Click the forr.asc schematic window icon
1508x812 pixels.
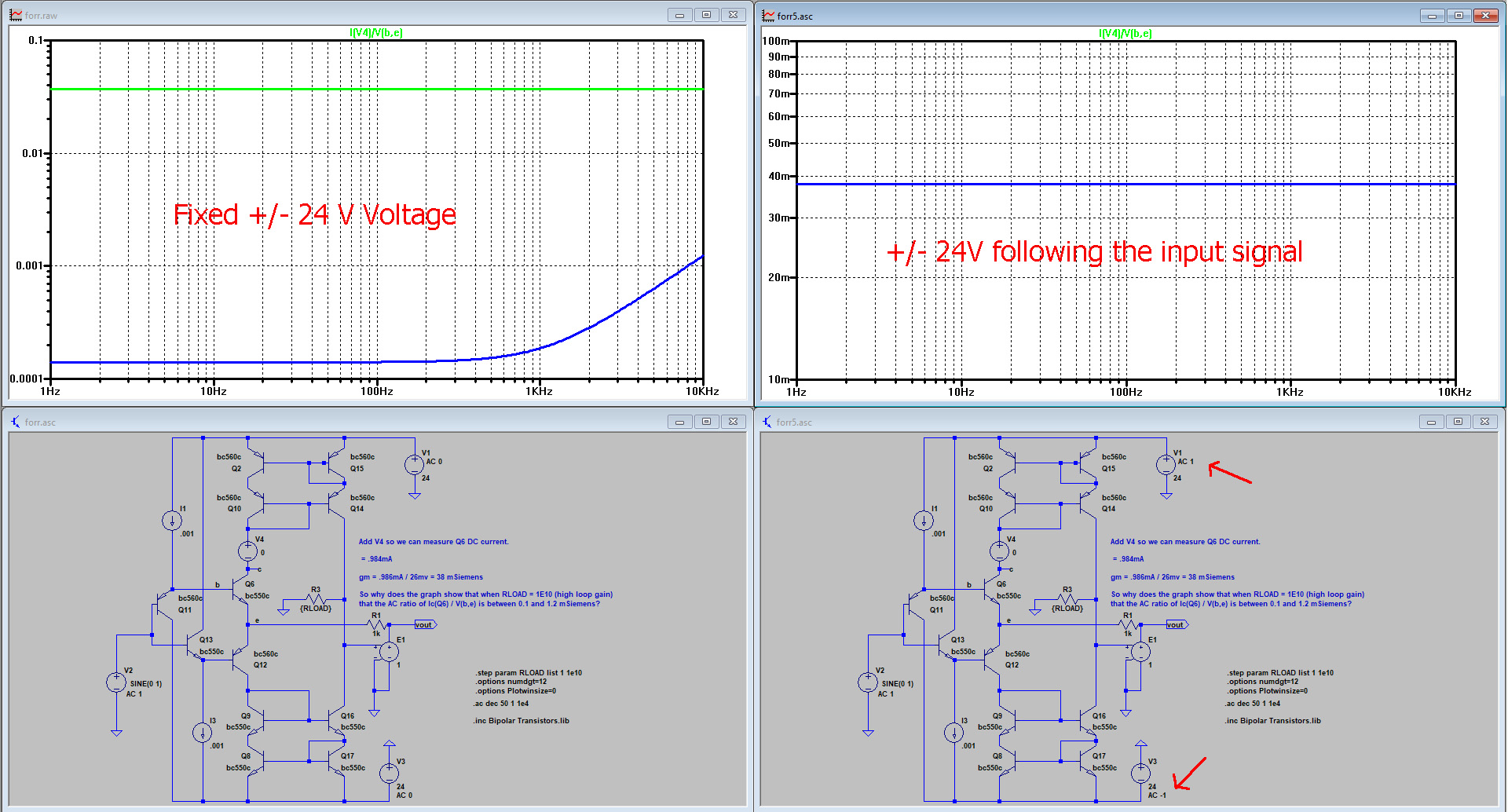[x=16, y=422]
